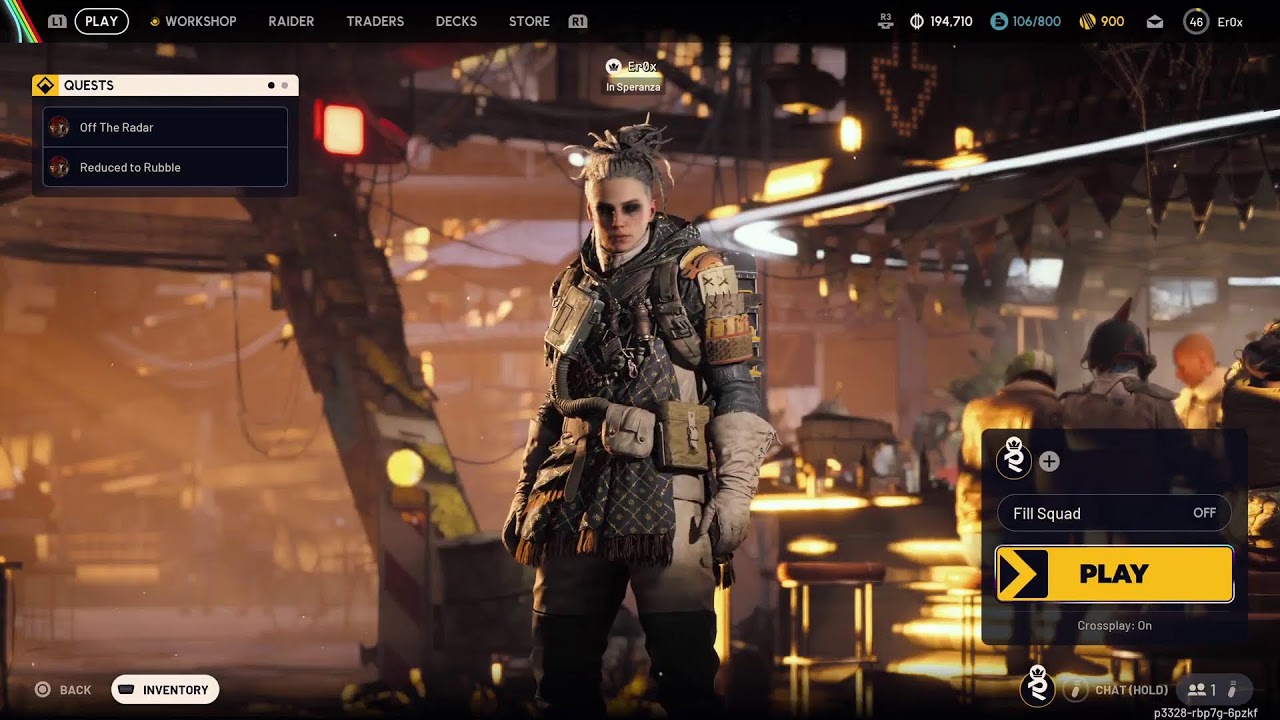
Task: Open the Off The Radar quest
Action: coord(165,127)
